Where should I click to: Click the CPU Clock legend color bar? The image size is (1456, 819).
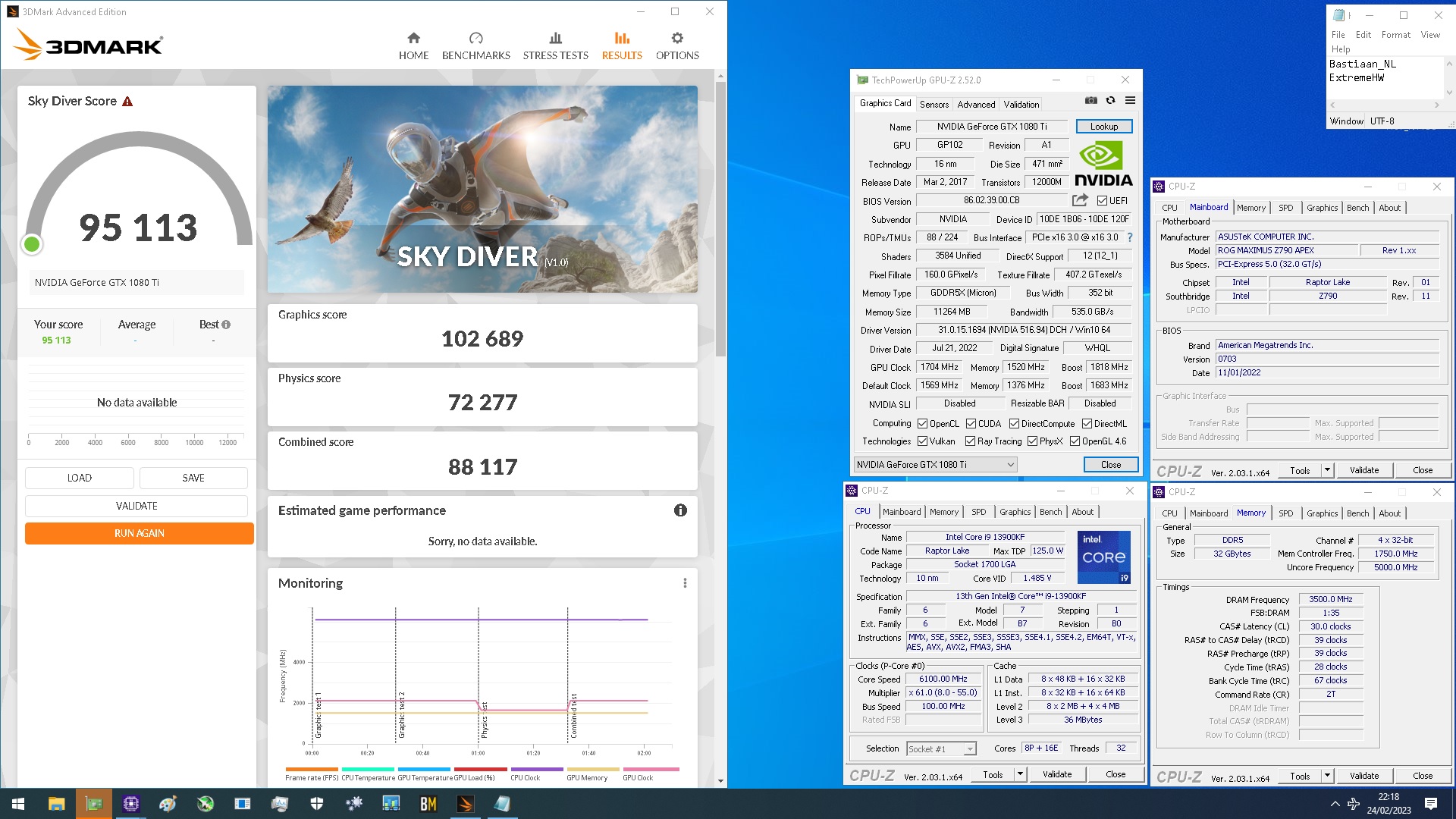point(537,769)
